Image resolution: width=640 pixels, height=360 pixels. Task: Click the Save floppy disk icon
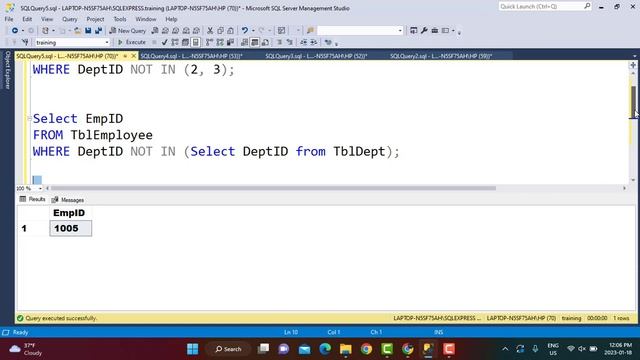88,31
